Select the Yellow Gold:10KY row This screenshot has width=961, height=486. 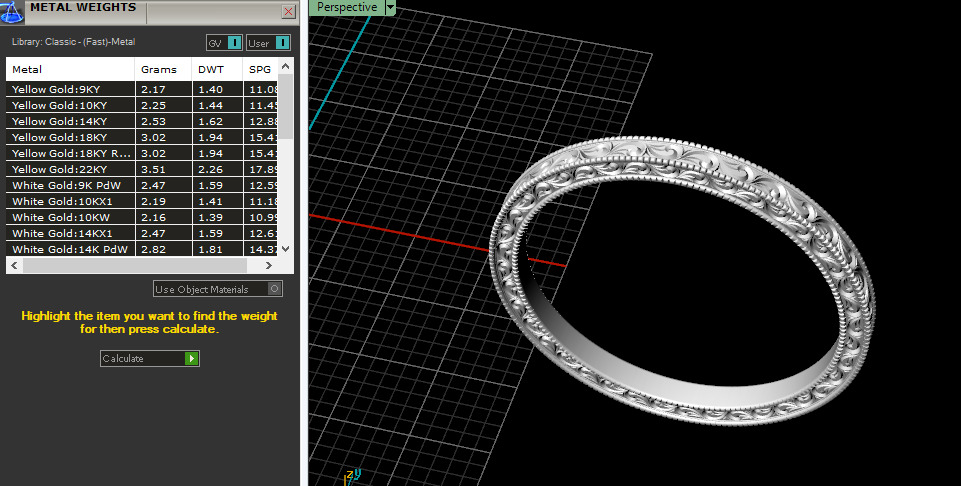tap(142, 105)
